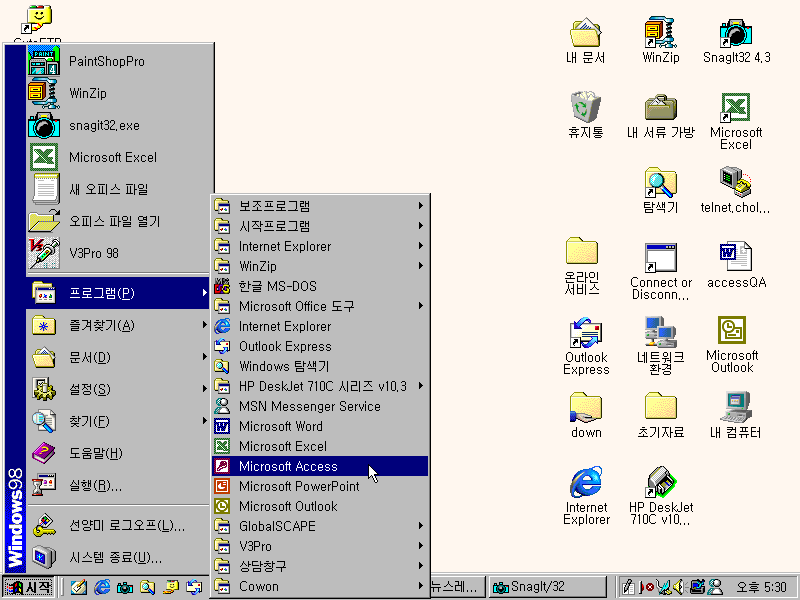
Task: Click 새 오피스 파일 in the Start menu
Action: pyautogui.click(x=118, y=189)
